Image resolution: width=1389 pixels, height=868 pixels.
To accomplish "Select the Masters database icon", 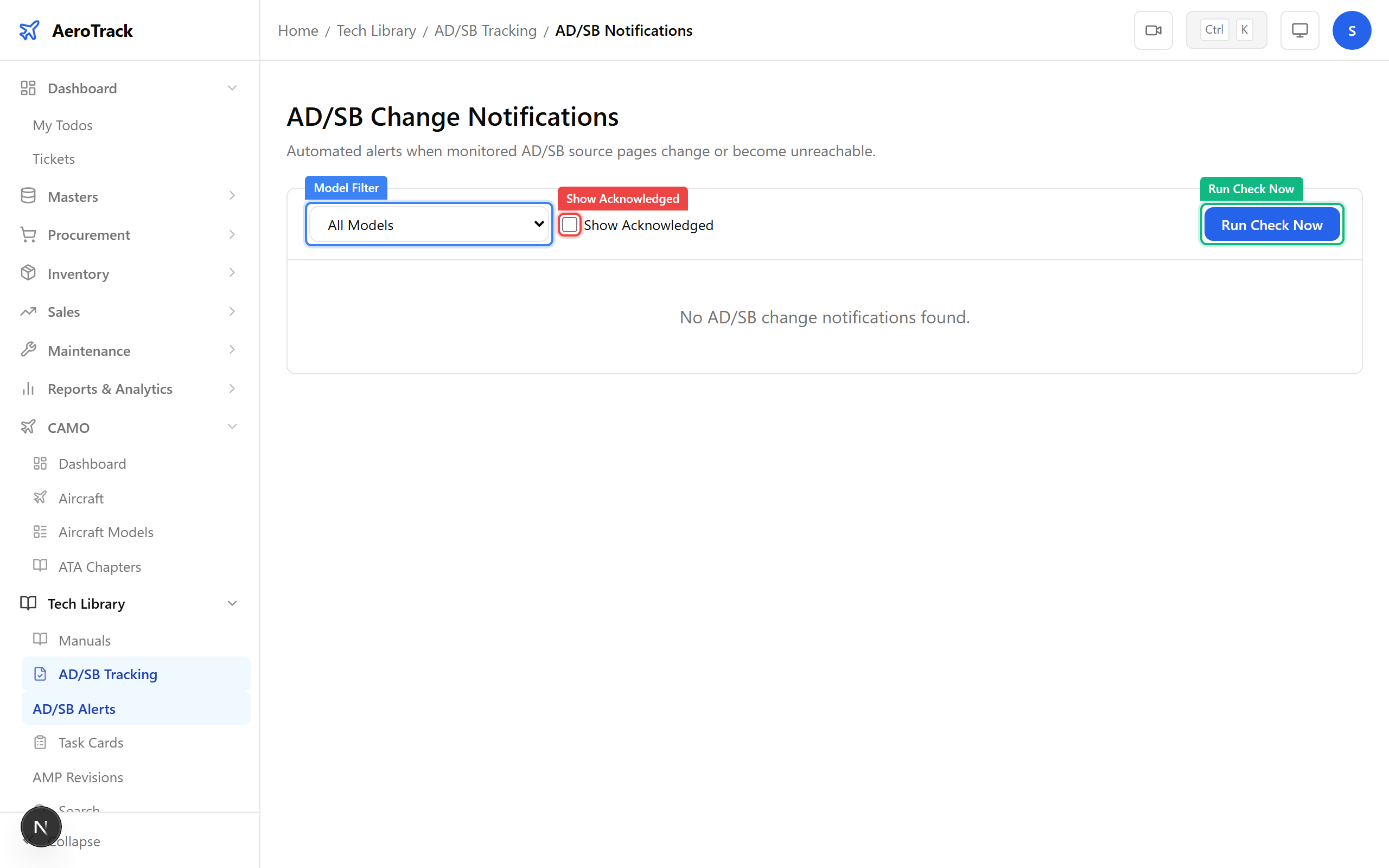I will [x=28, y=196].
